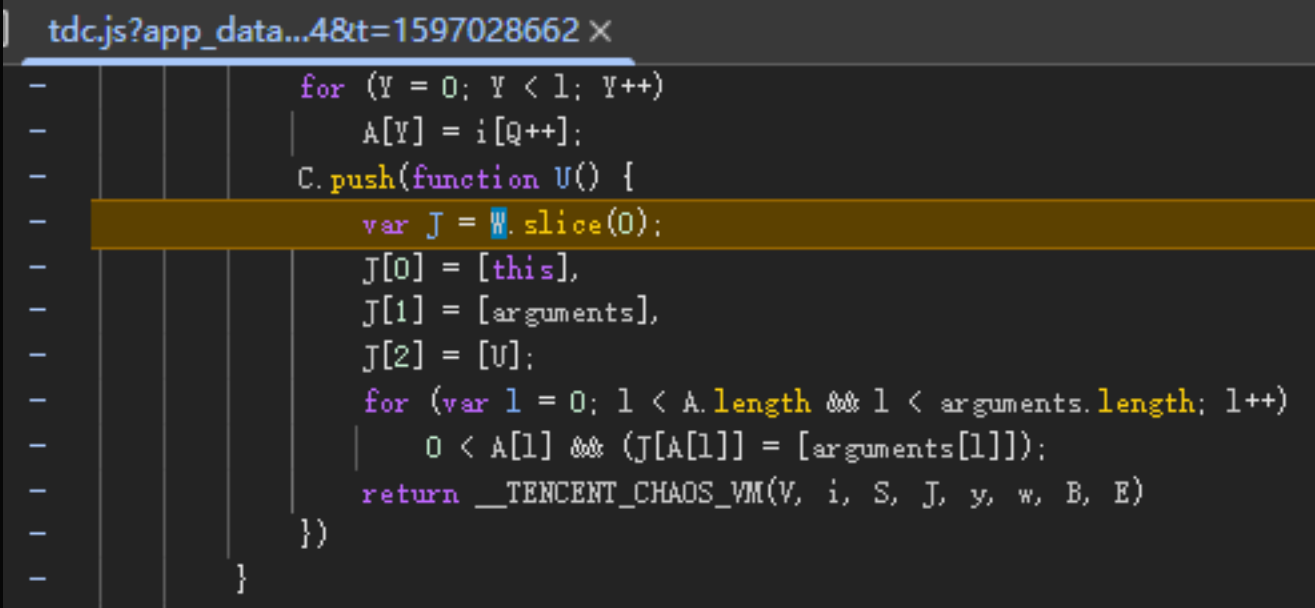Click gutter marker beside 'for (var l = 0' line
The height and width of the screenshot is (608, 1315).
38,403
